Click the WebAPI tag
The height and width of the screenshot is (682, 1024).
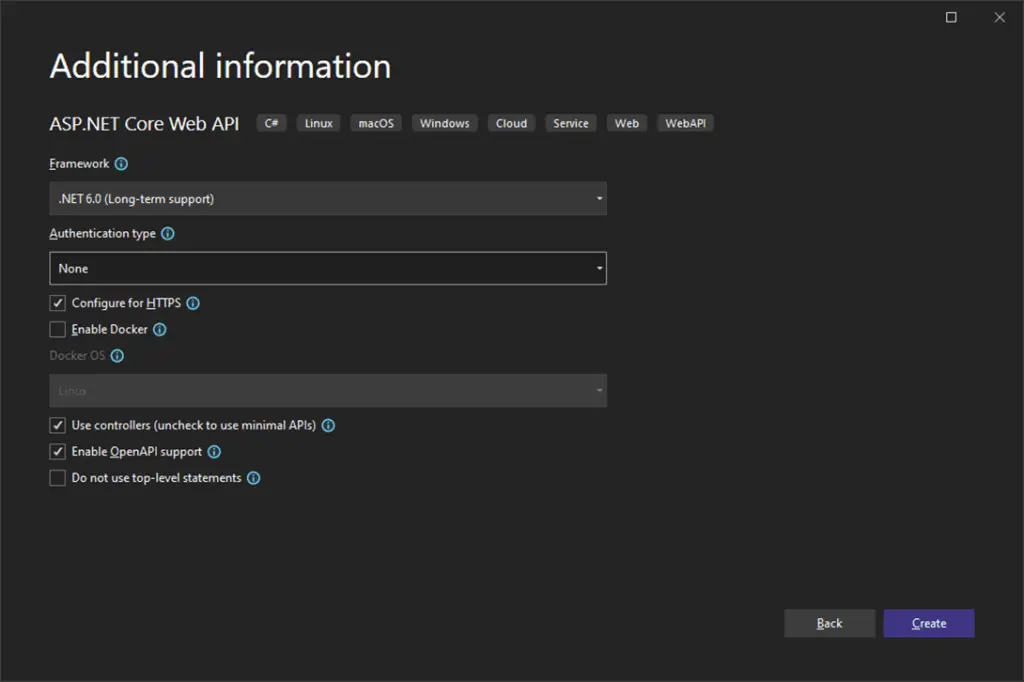pyautogui.click(x=686, y=123)
